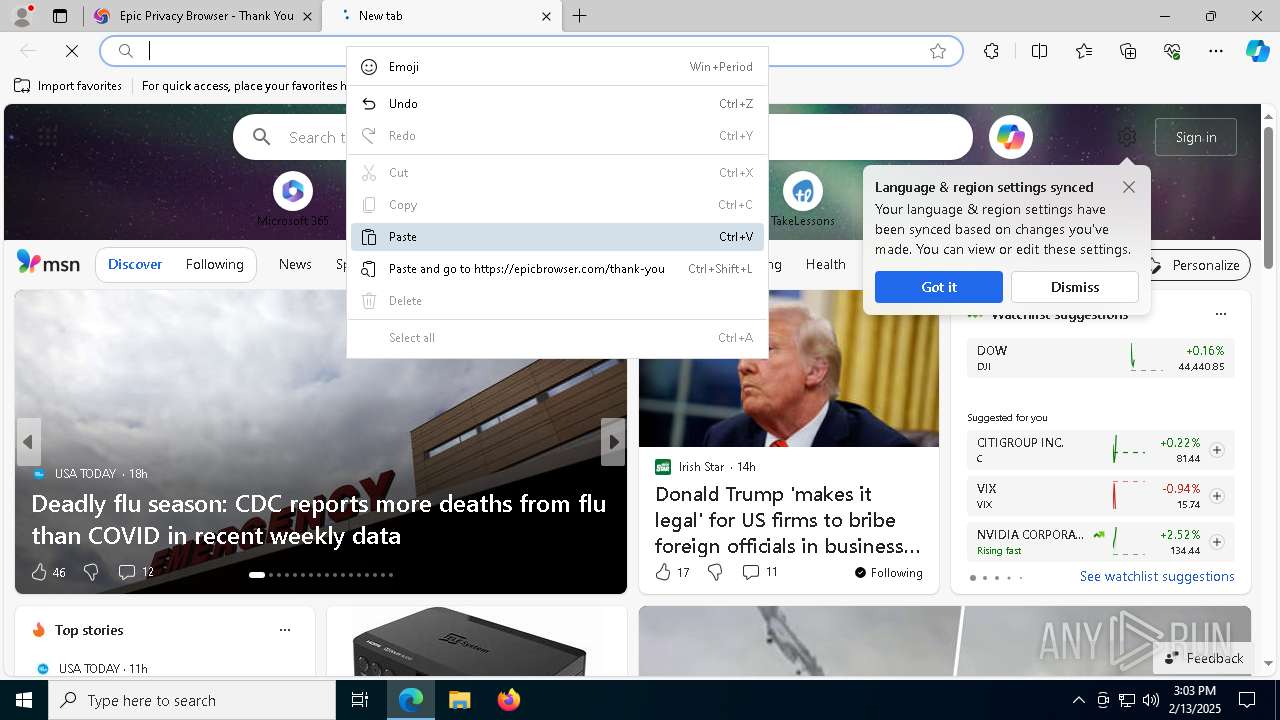This screenshot has width=1280, height=720.
Task: Open the Windows Start menu
Action: pyautogui.click(x=24, y=700)
